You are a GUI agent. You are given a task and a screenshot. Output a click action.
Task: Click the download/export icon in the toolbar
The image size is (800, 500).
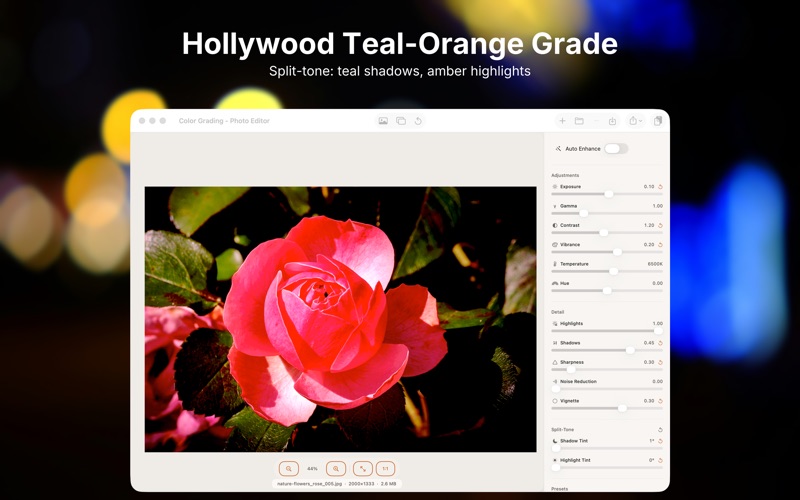click(x=612, y=121)
